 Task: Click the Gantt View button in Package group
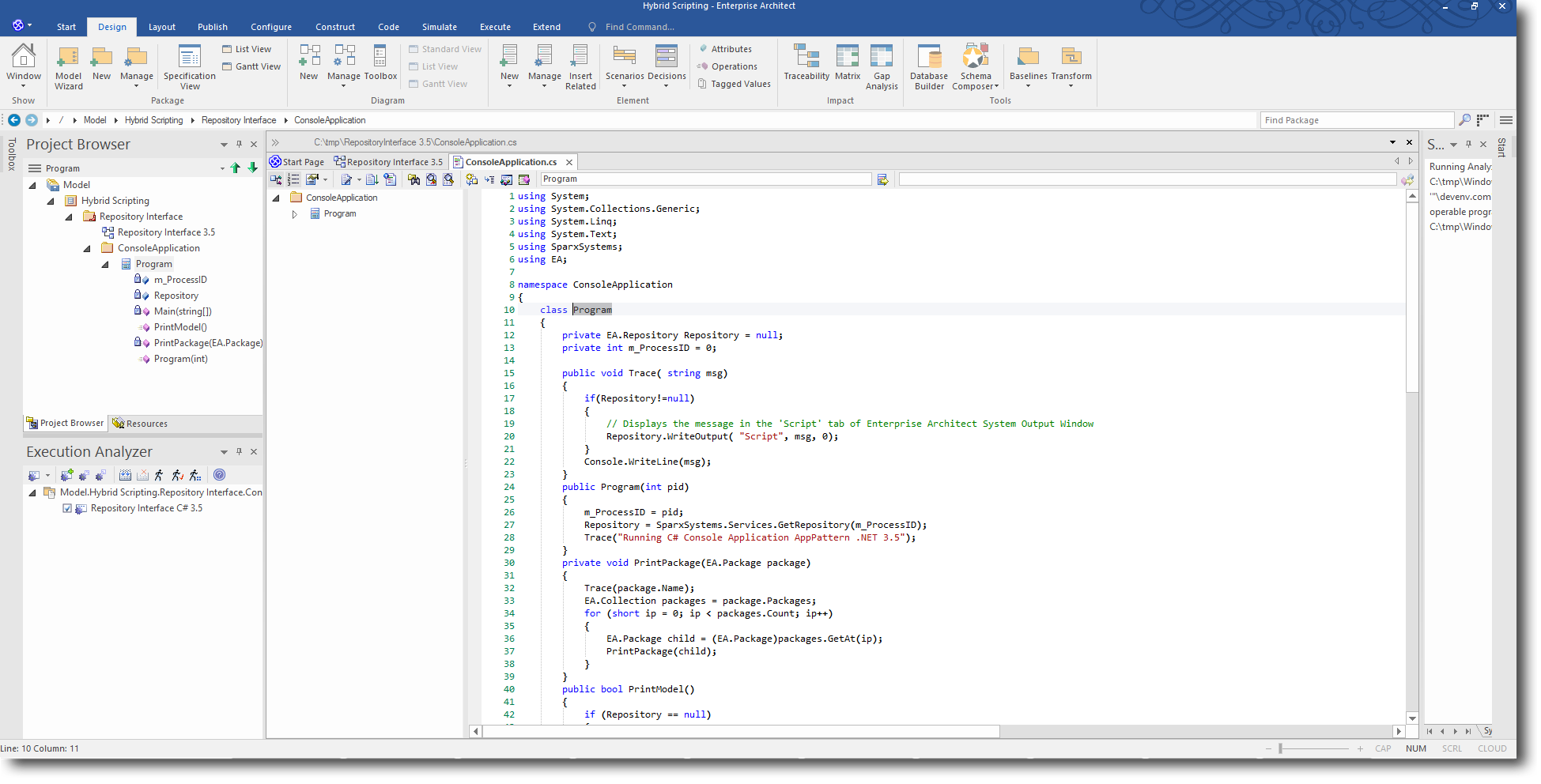251,66
